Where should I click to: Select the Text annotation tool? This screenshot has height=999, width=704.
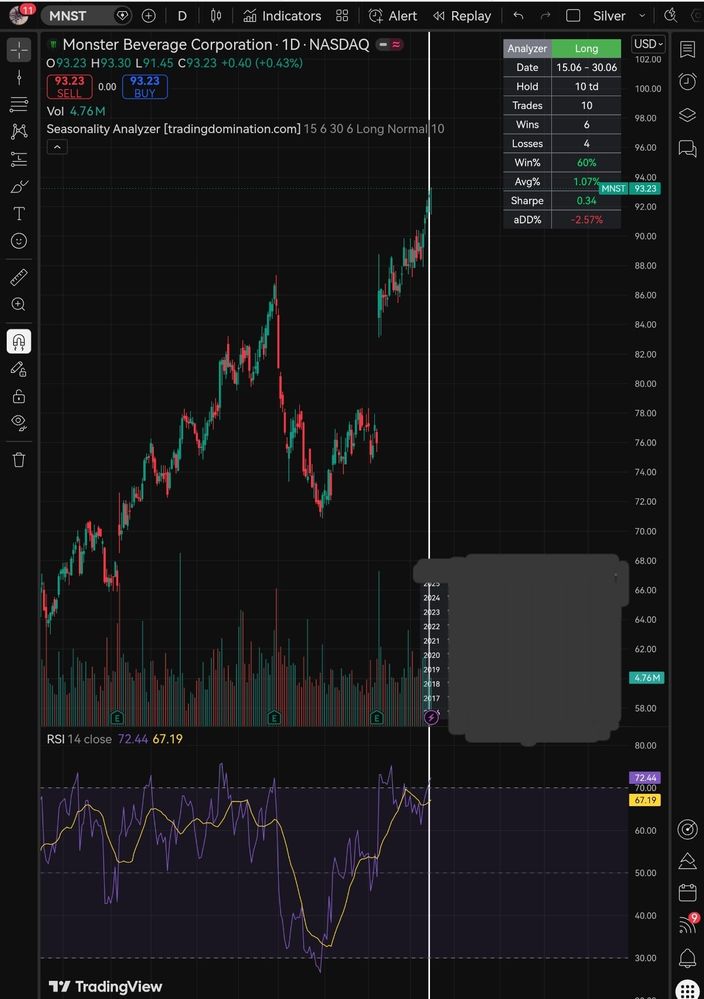[19, 213]
